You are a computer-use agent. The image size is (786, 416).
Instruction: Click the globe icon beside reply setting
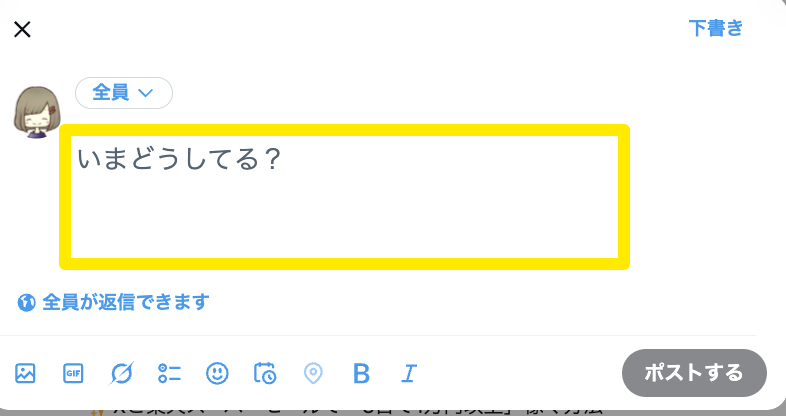pyautogui.click(x=26, y=302)
